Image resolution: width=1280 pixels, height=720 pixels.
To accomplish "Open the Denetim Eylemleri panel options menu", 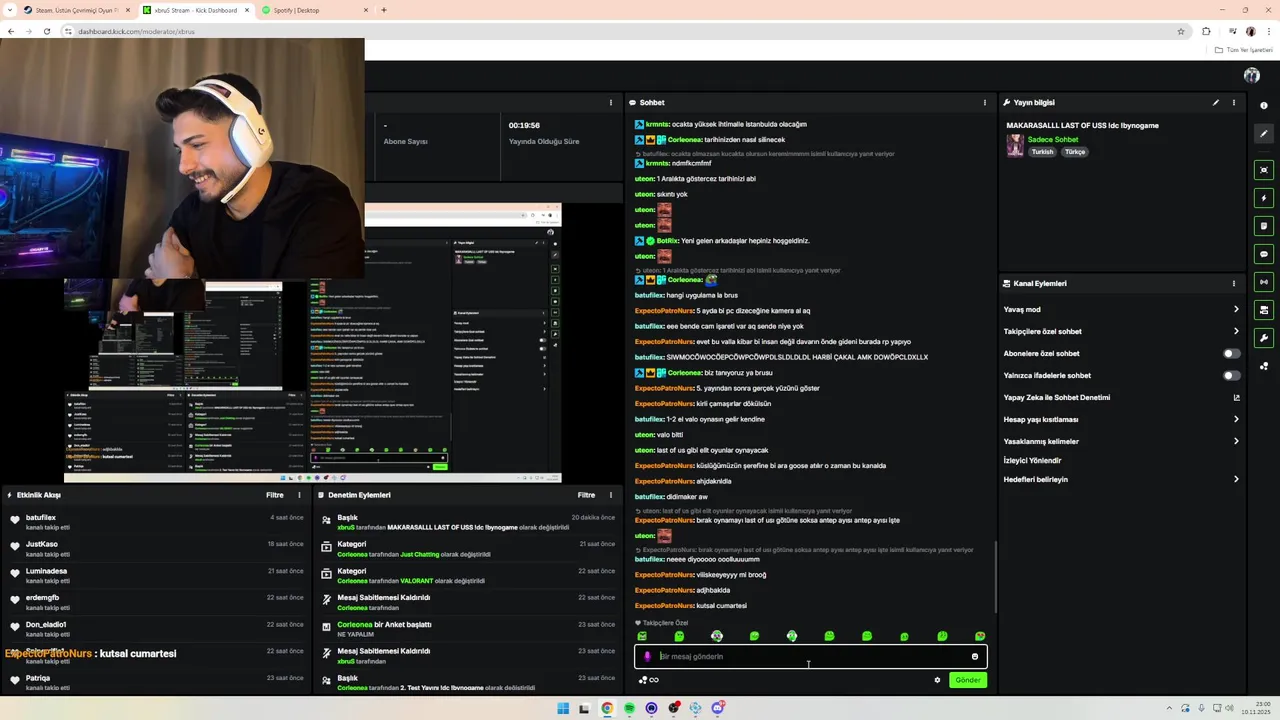I will click(x=610, y=495).
